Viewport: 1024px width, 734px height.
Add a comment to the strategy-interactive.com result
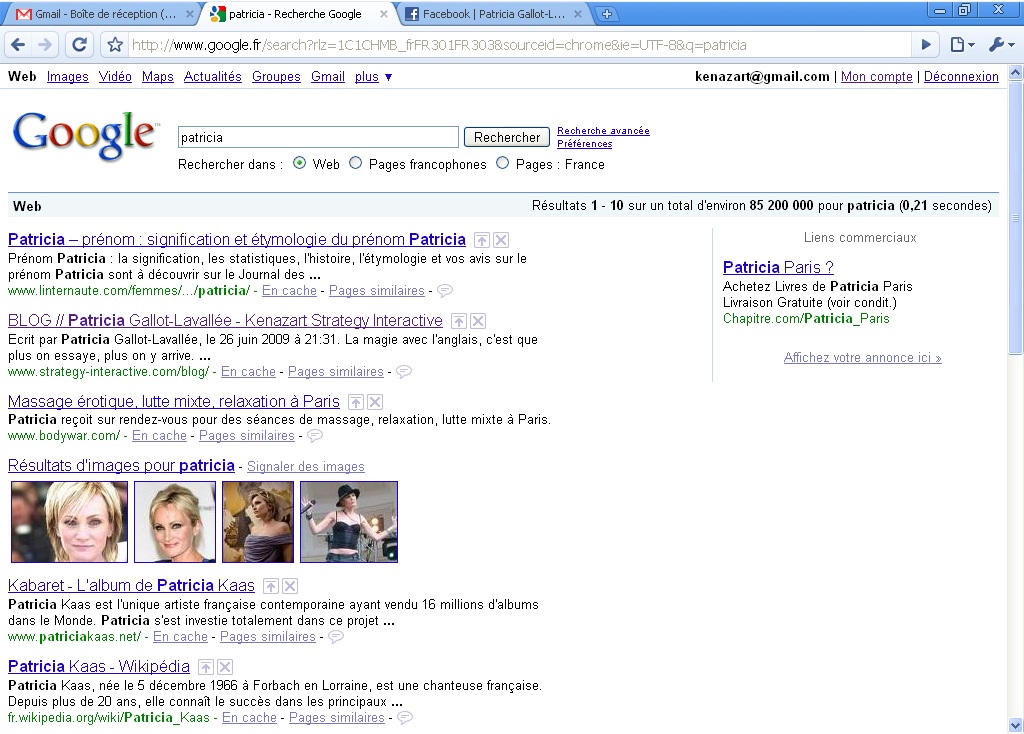[404, 372]
